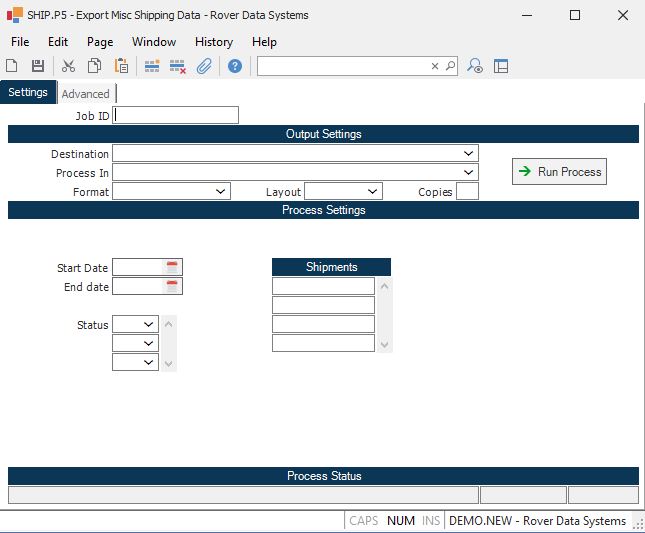
Task: Clear the toolbar search box with X
Action: click(x=435, y=66)
